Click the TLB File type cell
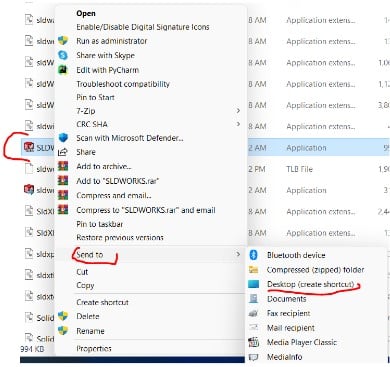The width and height of the screenshot is (390, 367). (299, 169)
